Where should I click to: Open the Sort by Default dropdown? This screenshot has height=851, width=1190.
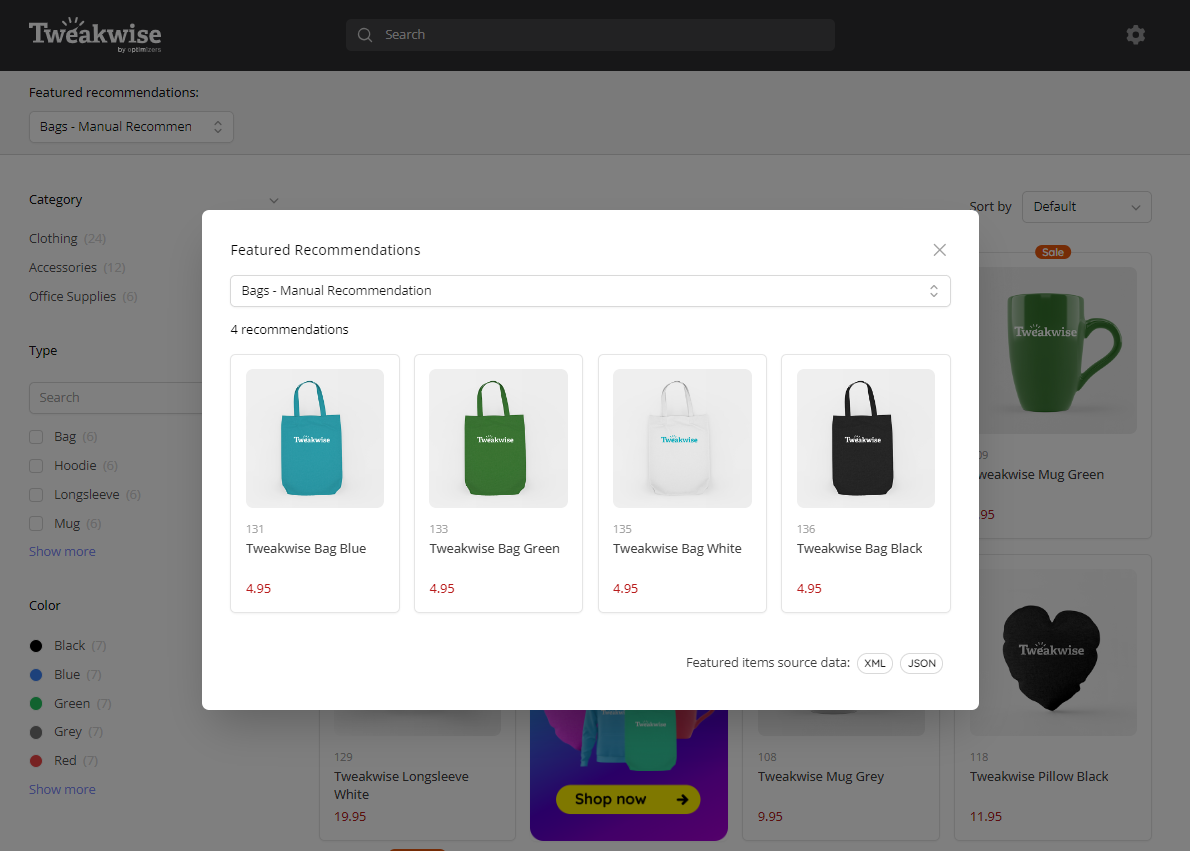tap(1087, 206)
